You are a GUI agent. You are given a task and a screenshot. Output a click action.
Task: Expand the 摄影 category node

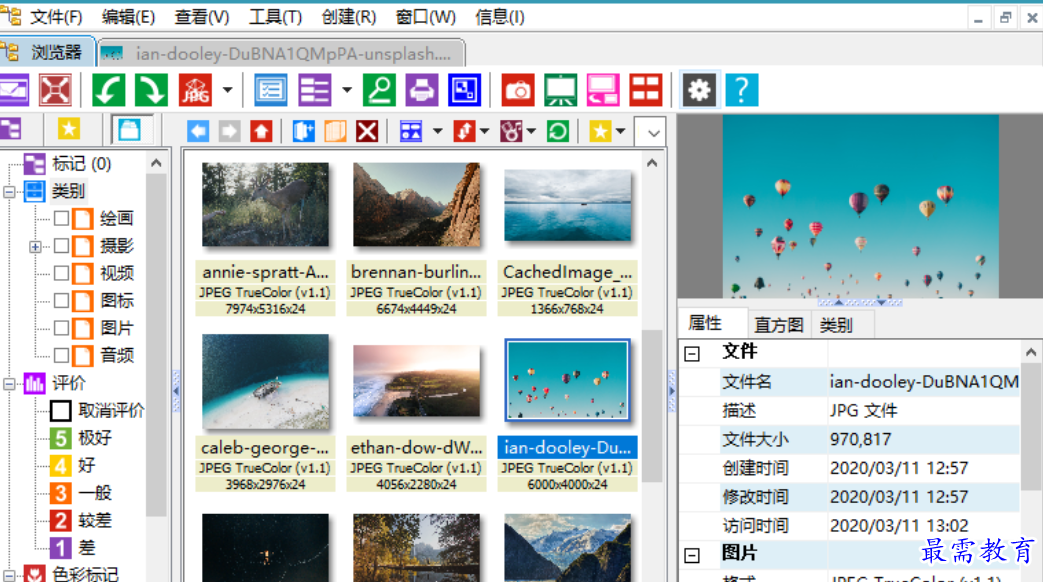coord(35,247)
